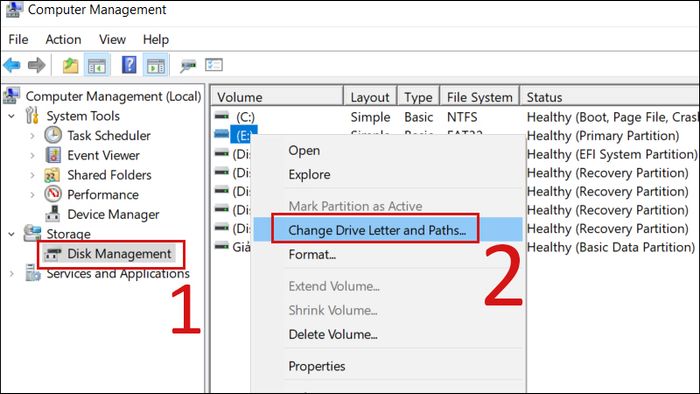Image resolution: width=700 pixels, height=394 pixels.
Task: Sort by the Volume column header
Action: pos(277,97)
